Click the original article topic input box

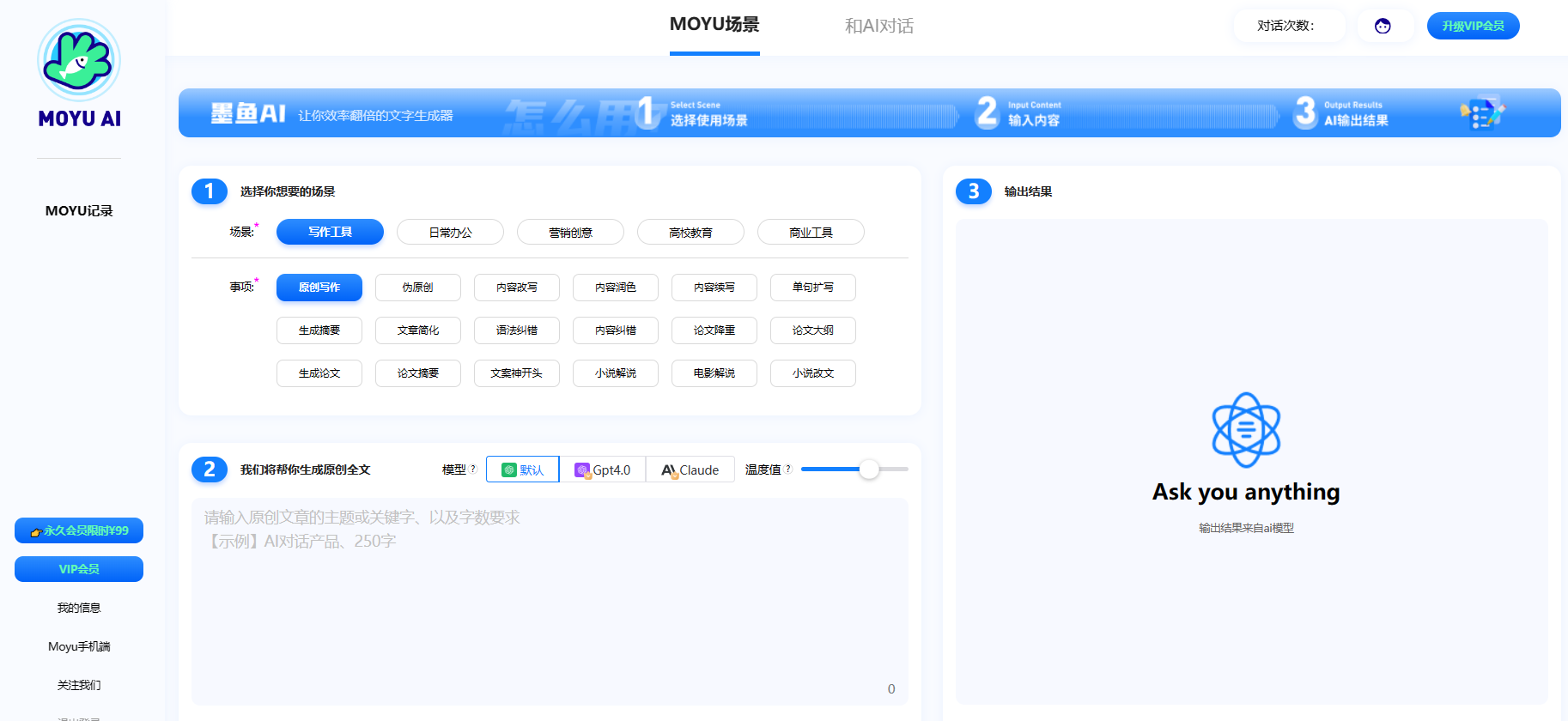coord(550,601)
